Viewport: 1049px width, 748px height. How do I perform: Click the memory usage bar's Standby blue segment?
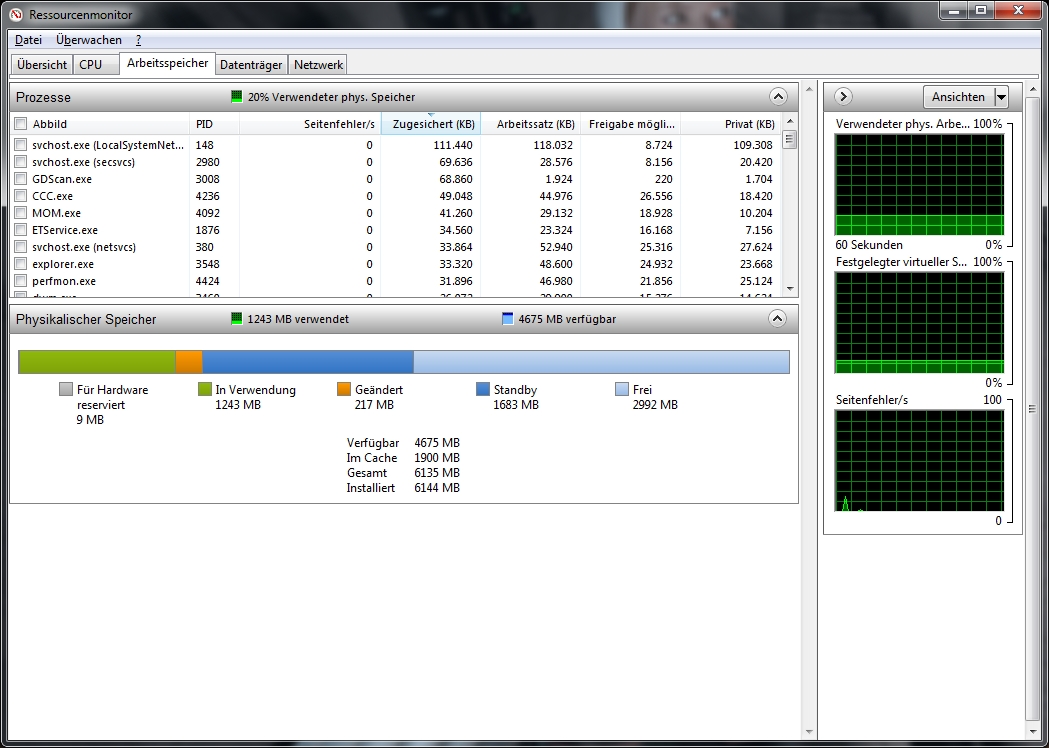click(308, 362)
